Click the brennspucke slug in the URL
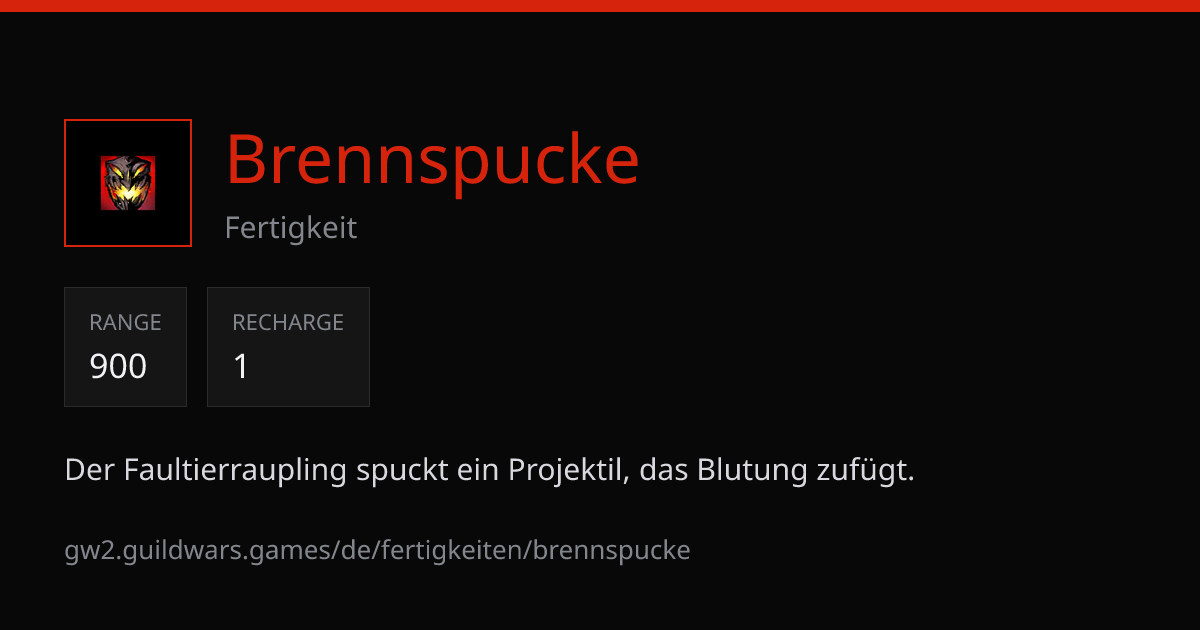The width and height of the screenshot is (1200, 630). coord(612,550)
